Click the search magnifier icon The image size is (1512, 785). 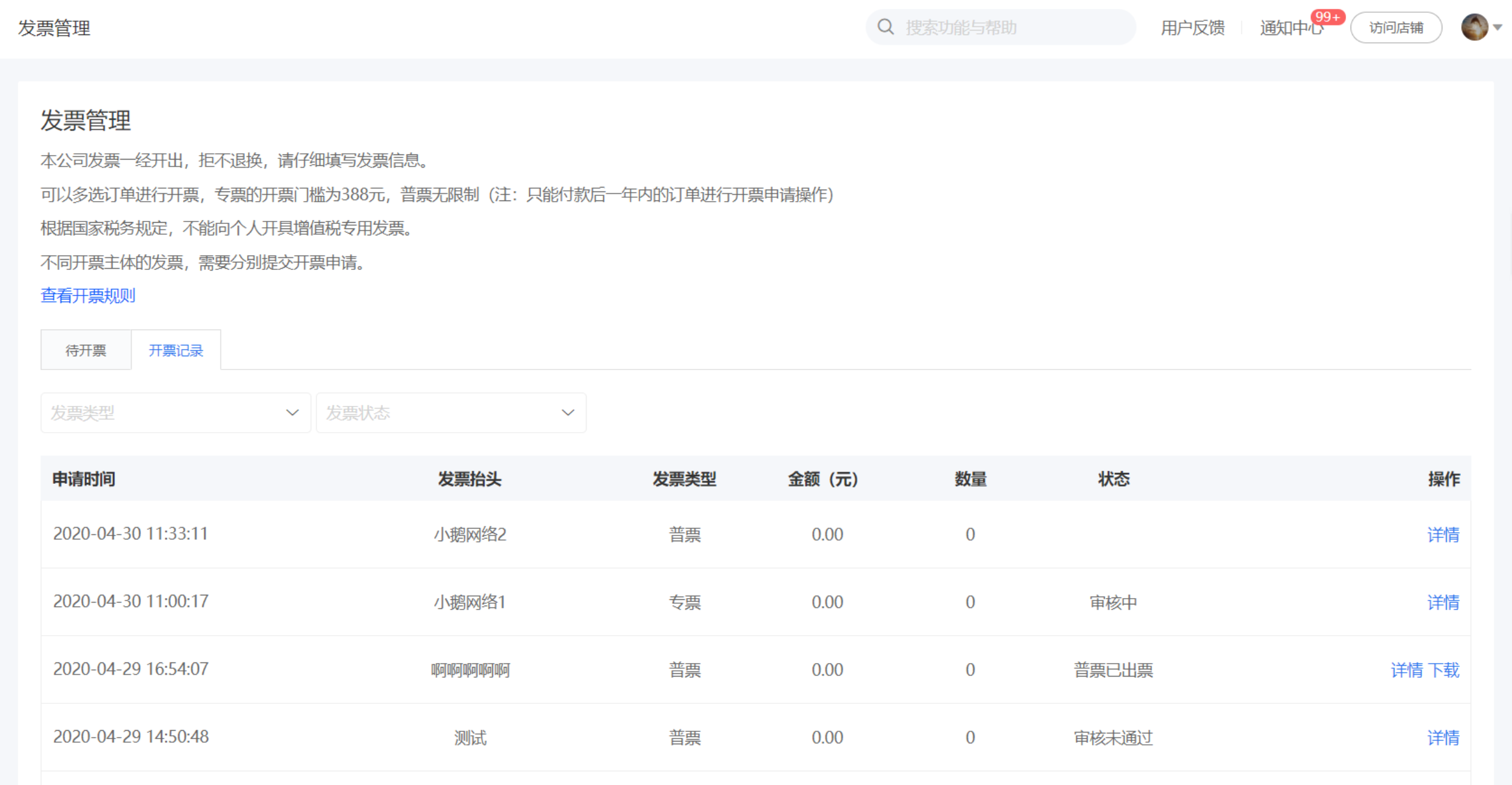point(885,27)
